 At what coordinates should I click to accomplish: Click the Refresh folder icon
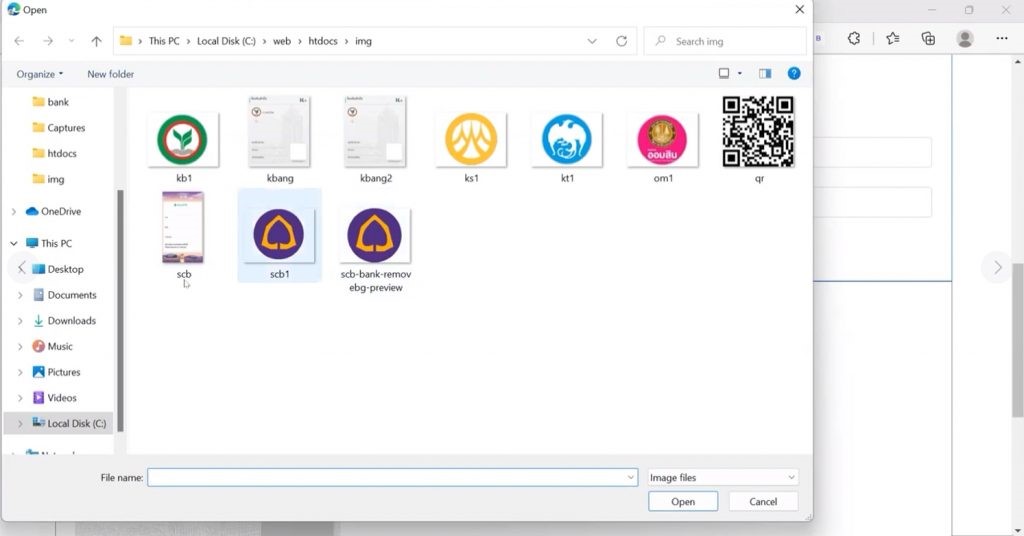point(621,41)
